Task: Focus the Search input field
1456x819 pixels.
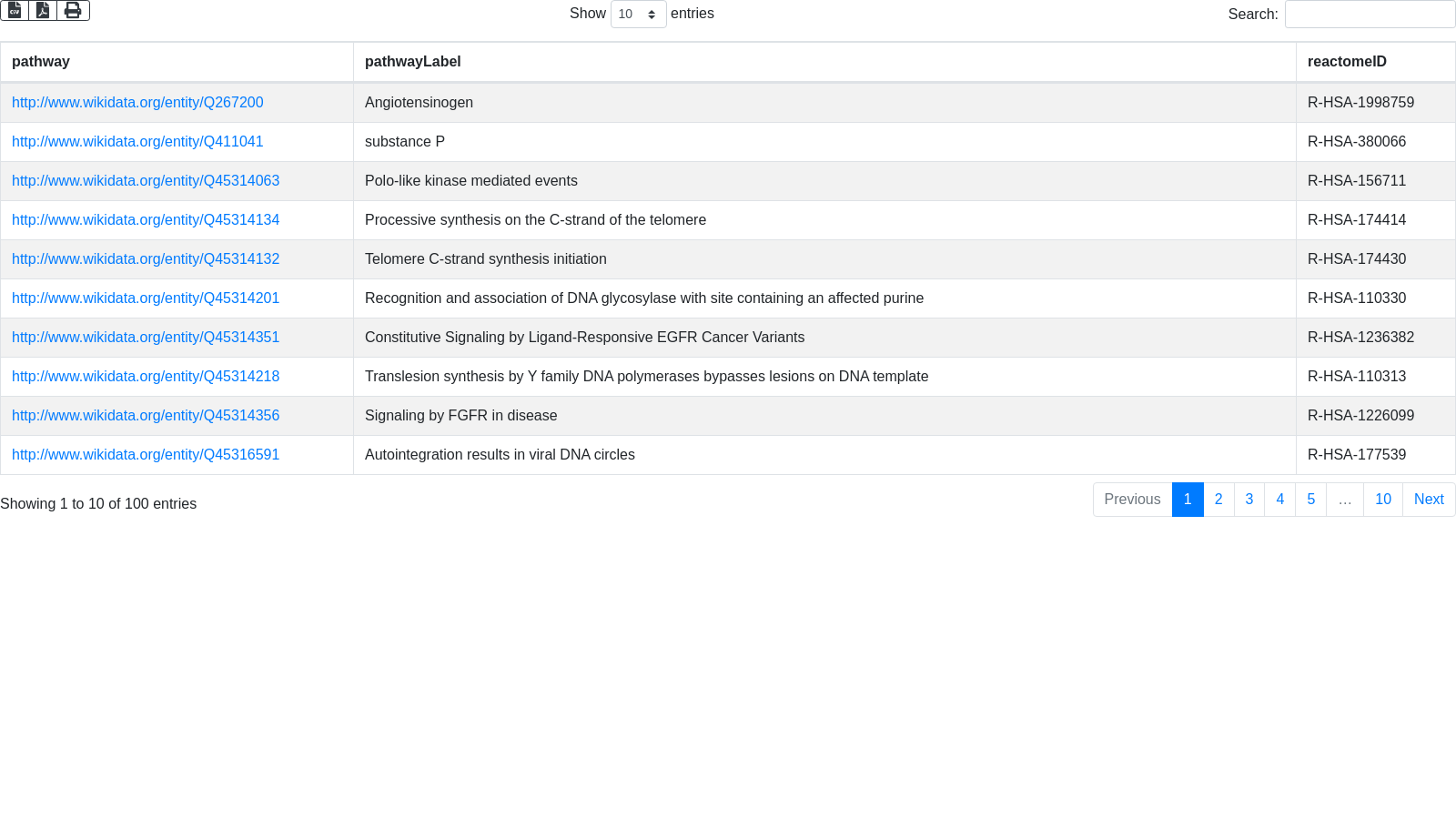Action: (1370, 14)
